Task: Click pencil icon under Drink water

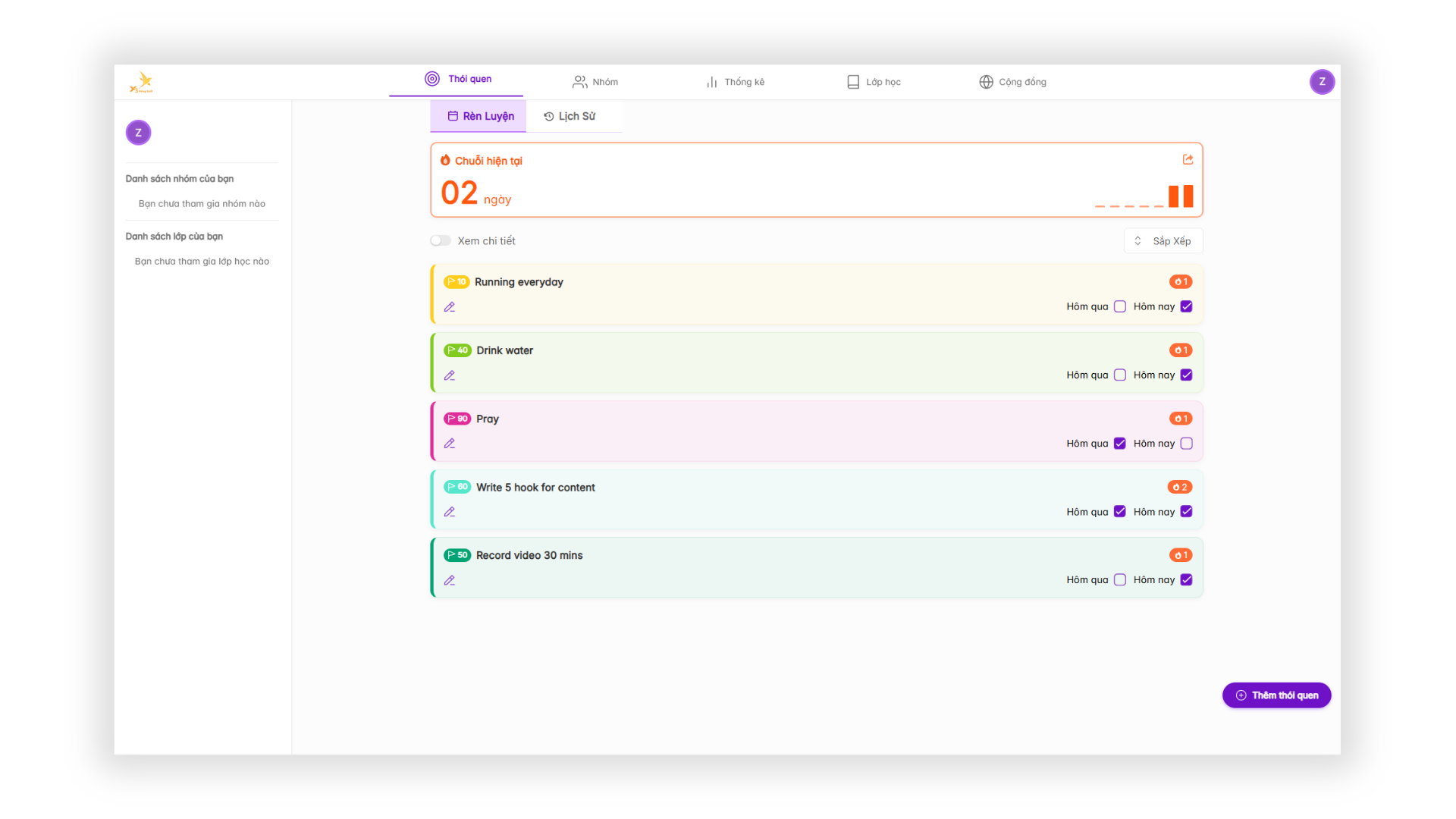Action: pos(450,375)
